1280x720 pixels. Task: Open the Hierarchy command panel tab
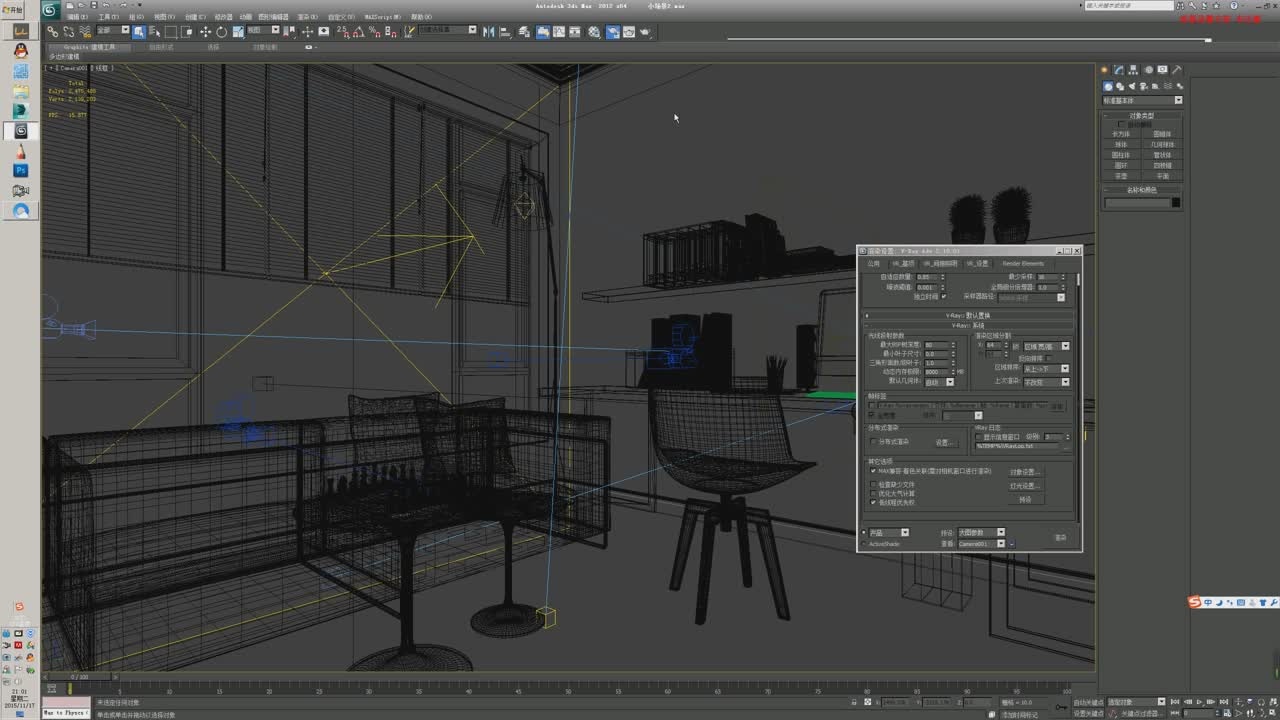click(1134, 70)
